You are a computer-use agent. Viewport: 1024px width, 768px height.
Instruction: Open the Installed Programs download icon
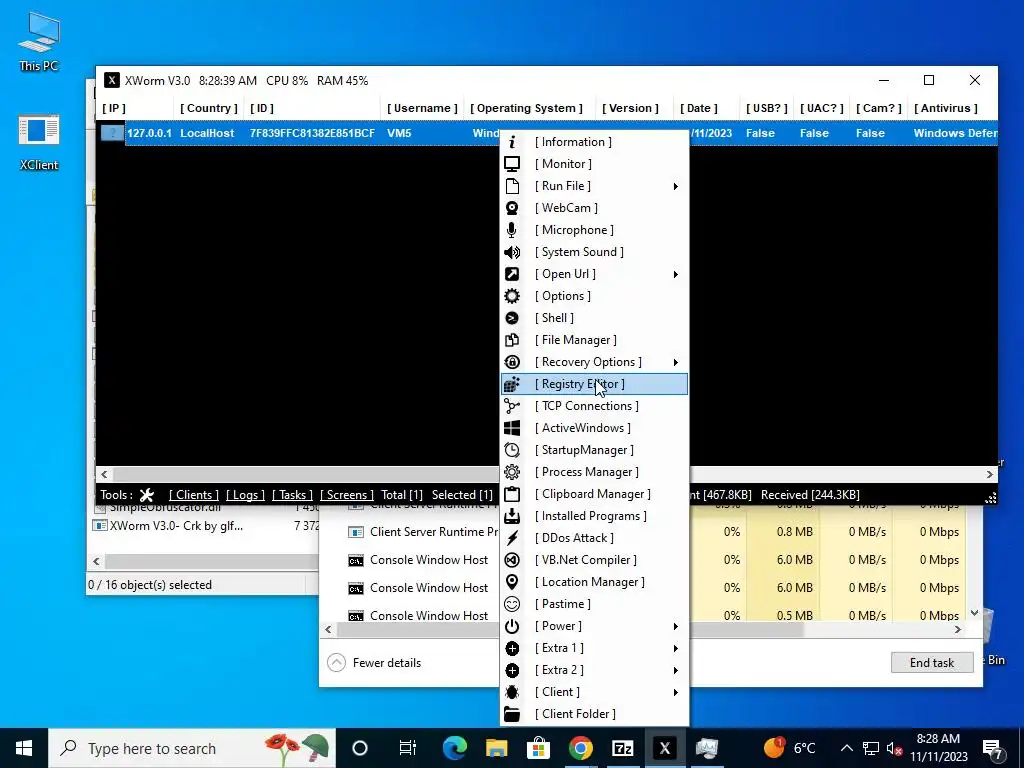tap(512, 516)
